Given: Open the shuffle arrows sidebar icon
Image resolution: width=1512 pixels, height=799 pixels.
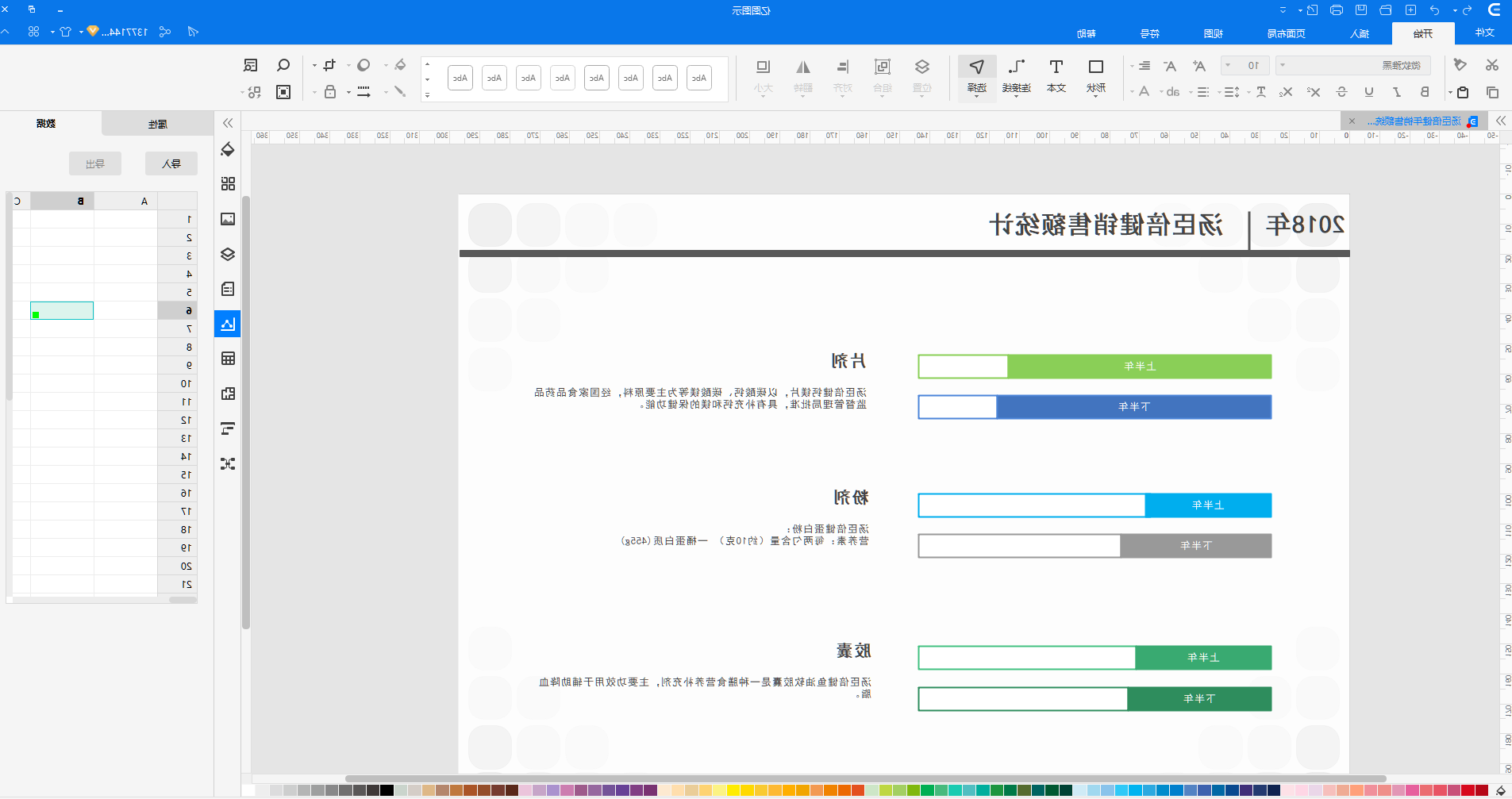Looking at the screenshot, I should coord(228,463).
